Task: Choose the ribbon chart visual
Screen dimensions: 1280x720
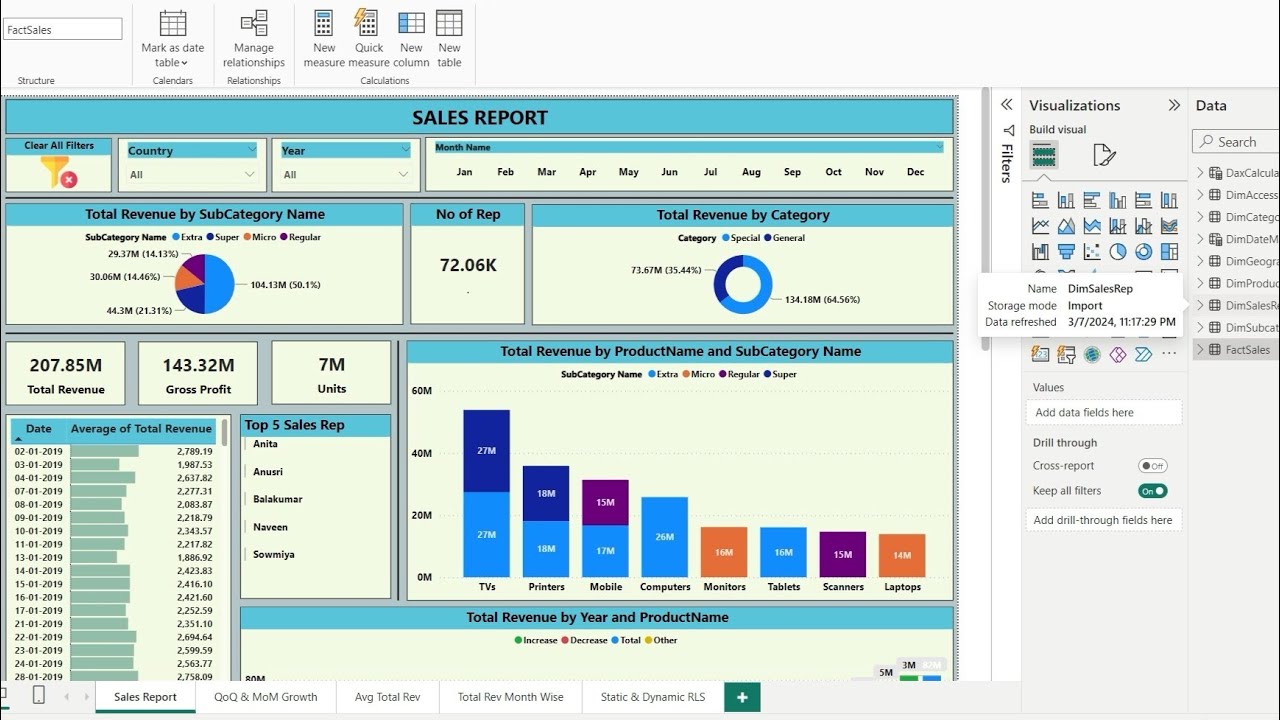Action: (1169, 226)
